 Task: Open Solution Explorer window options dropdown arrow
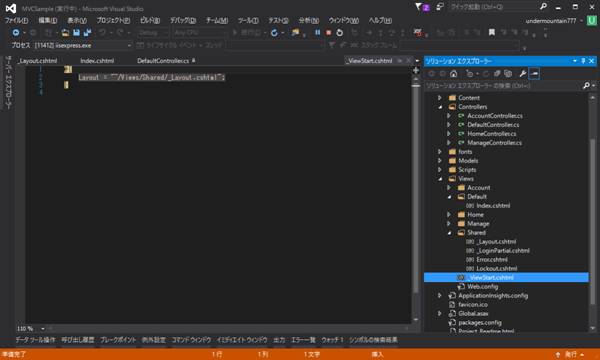[x=575, y=61]
